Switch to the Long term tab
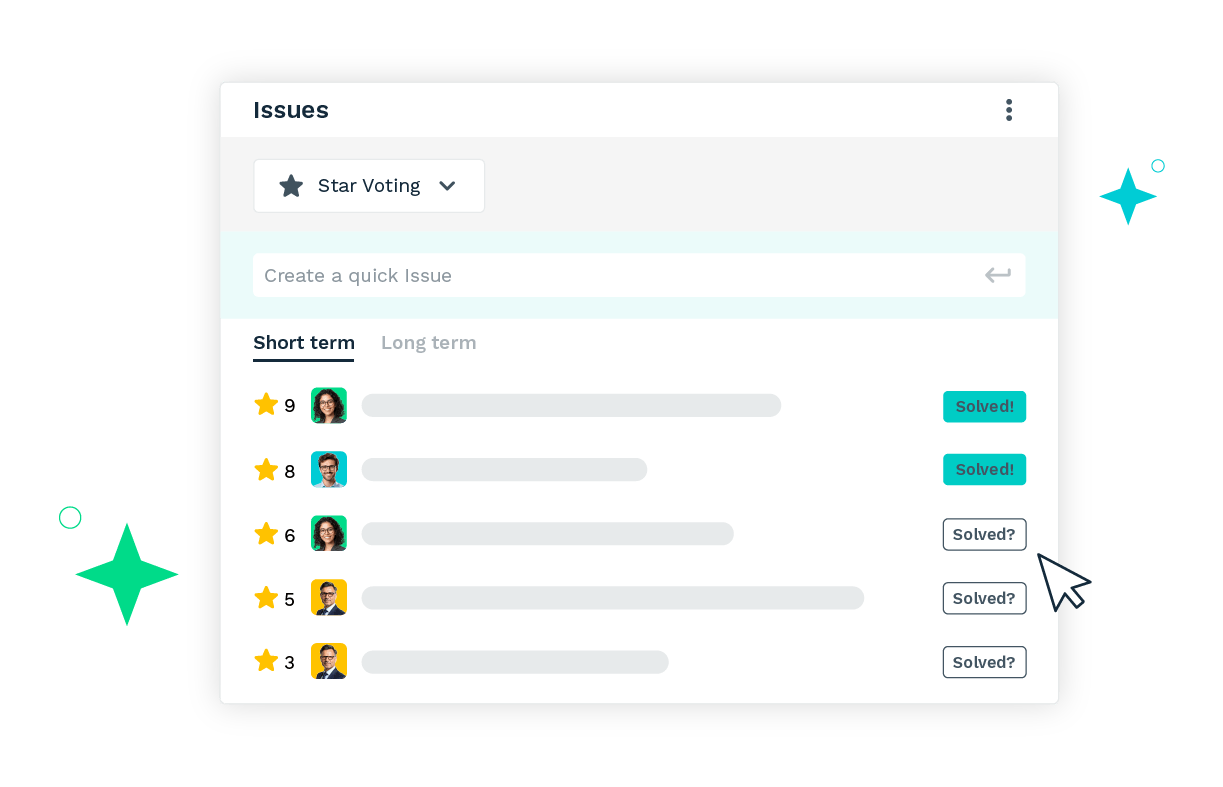The width and height of the screenshot is (1223, 787). (428, 343)
